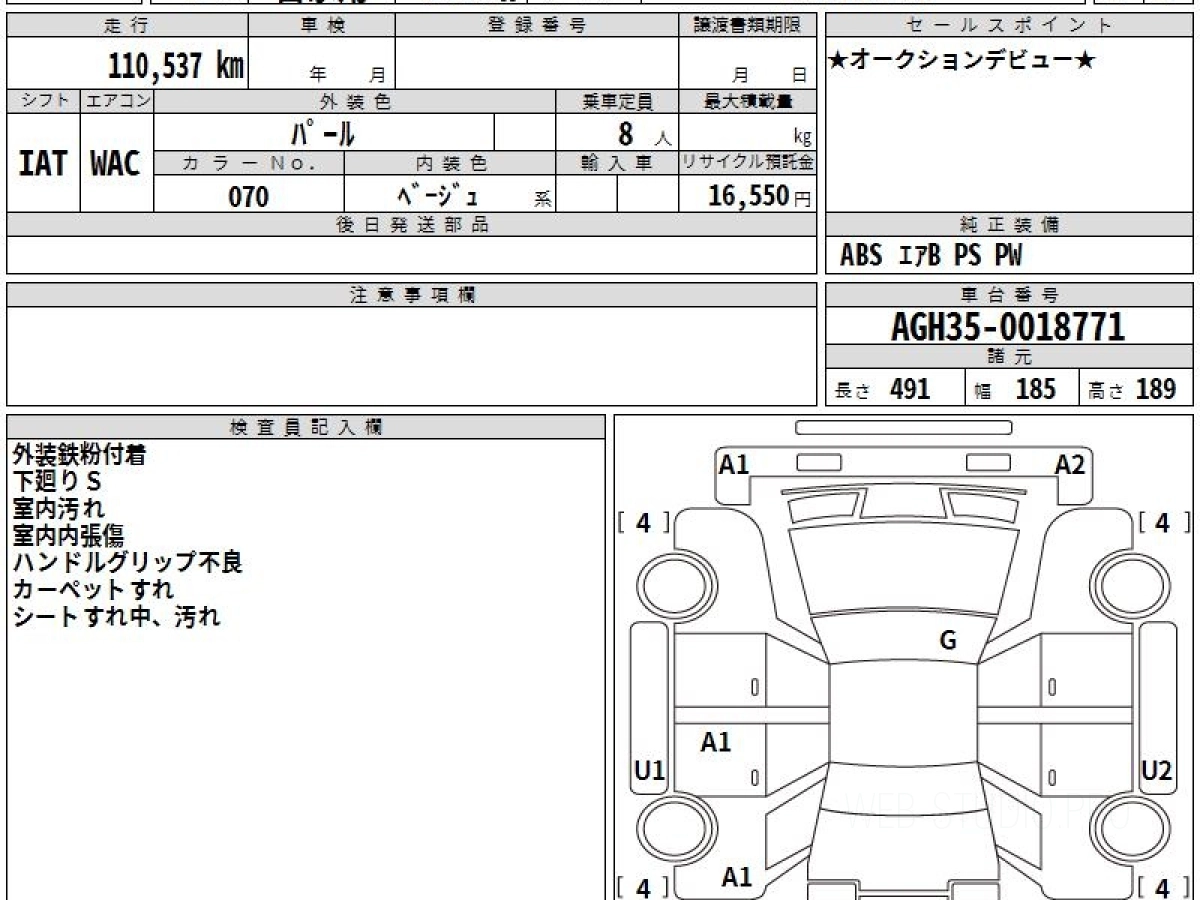This screenshot has height=900, width=1200.
Task: Select the 高さ 189 height cell
Action: pos(1136,389)
